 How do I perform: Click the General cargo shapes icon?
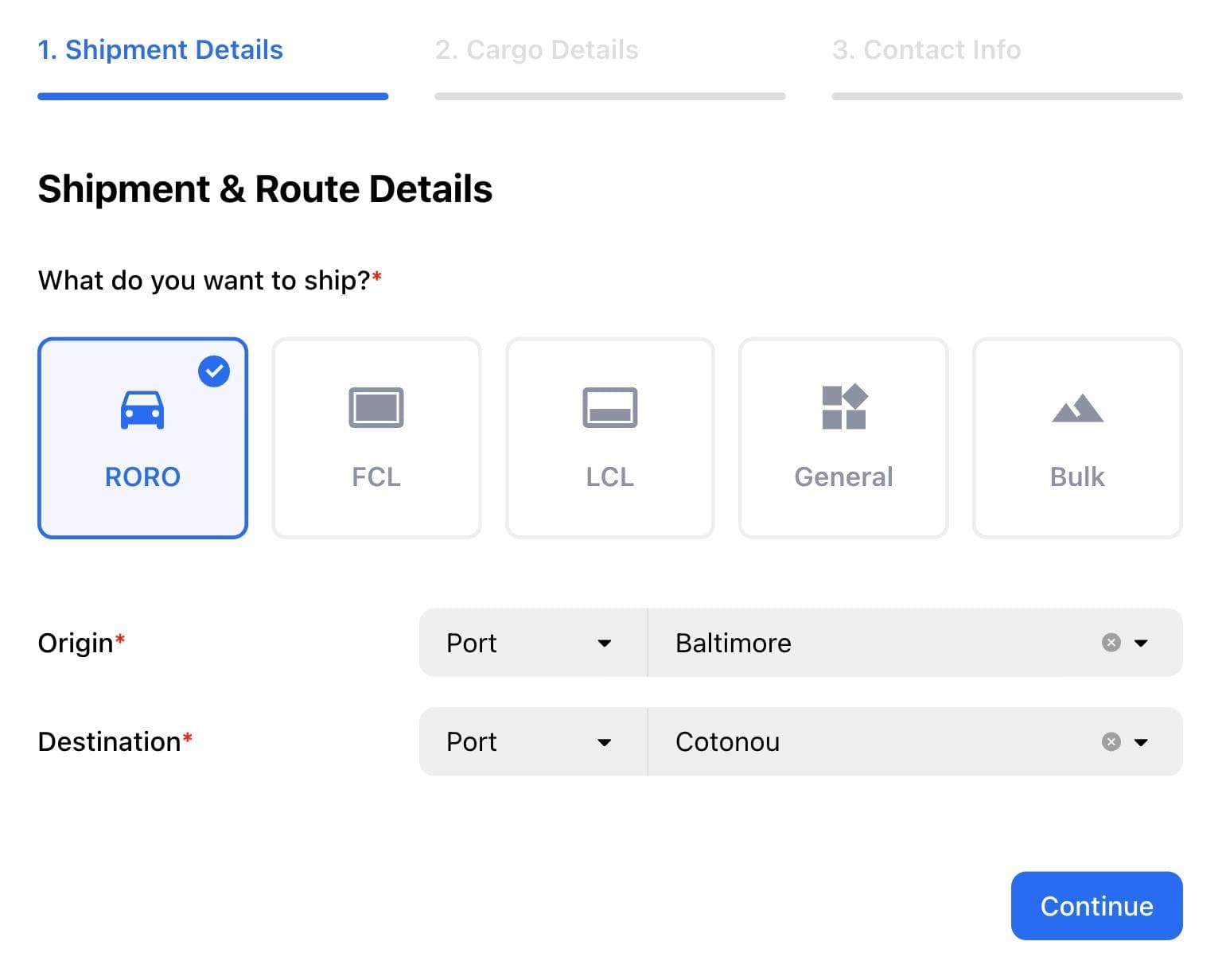pos(843,407)
